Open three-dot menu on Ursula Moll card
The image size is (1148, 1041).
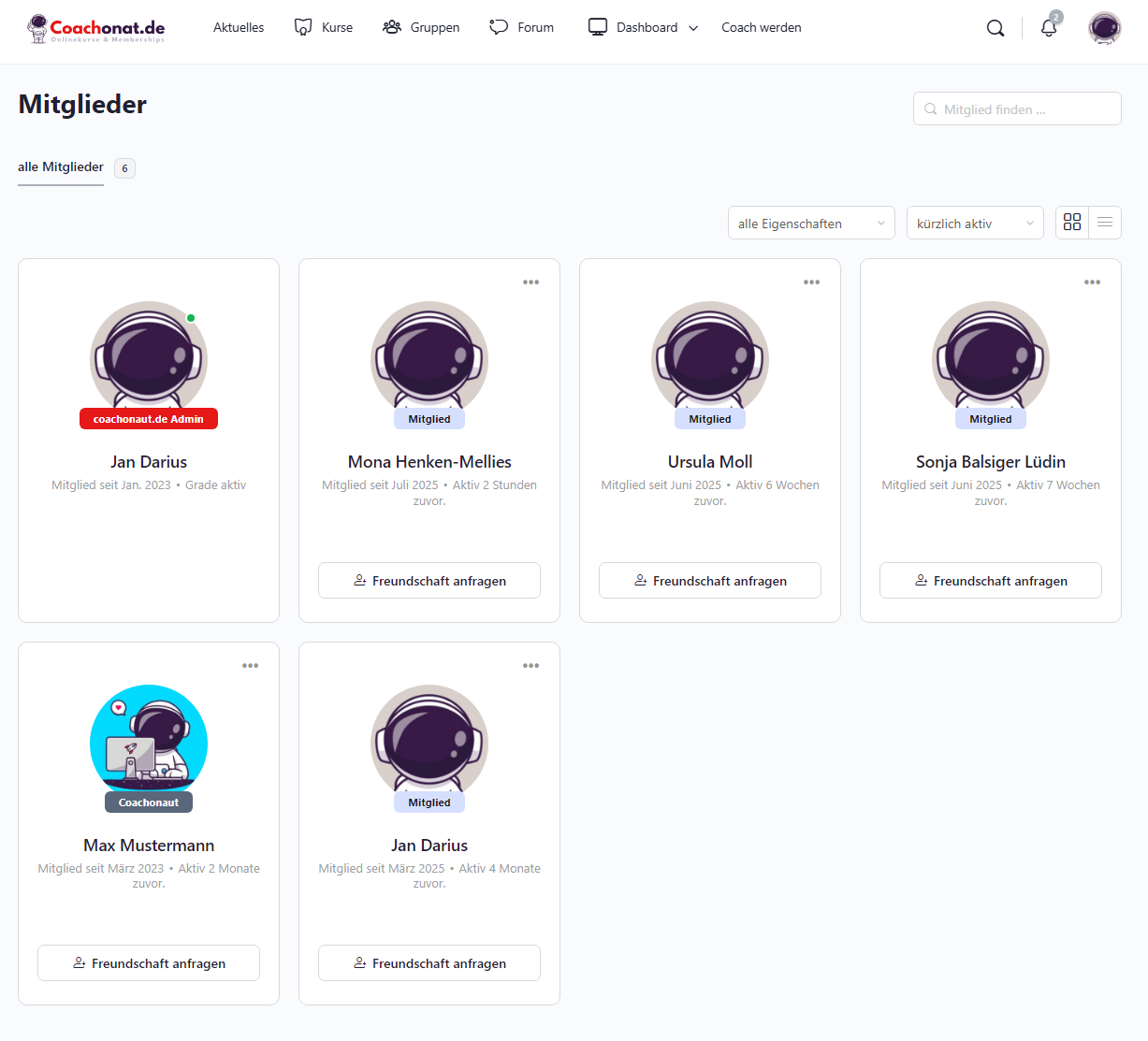point(811,282)
